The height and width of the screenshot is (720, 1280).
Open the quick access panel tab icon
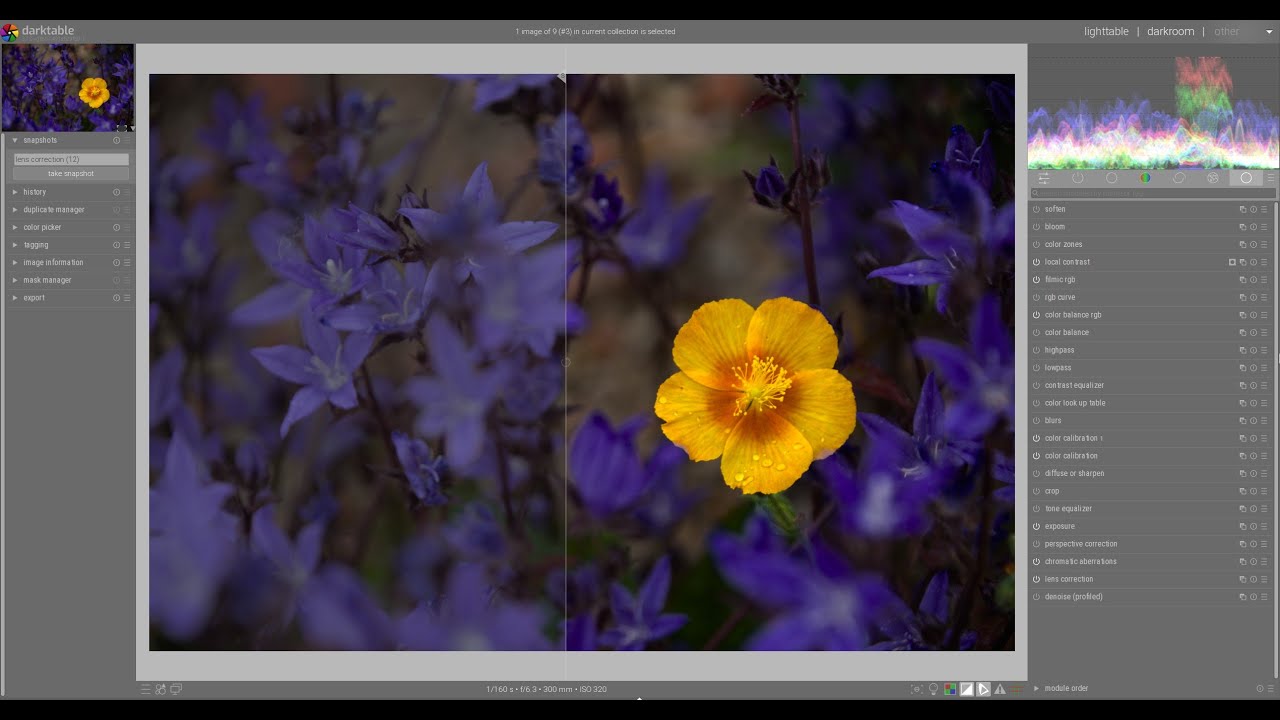pyautogui.click(x=1043, y=178)
